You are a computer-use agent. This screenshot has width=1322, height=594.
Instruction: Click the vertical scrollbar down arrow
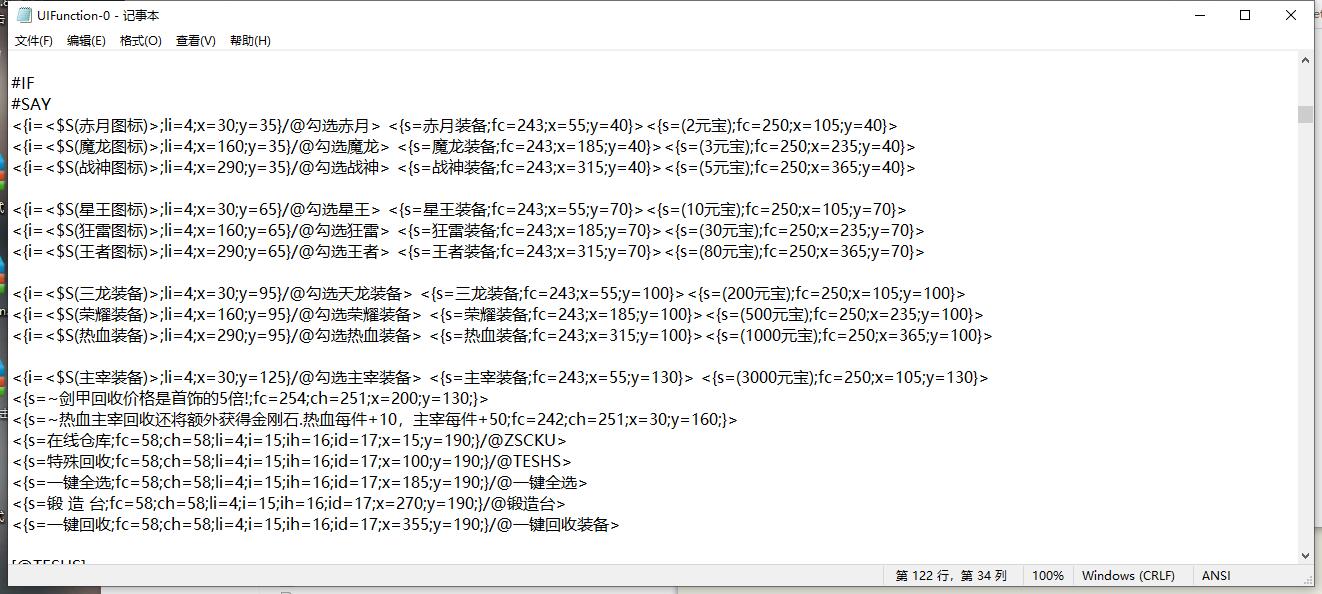1305,555
